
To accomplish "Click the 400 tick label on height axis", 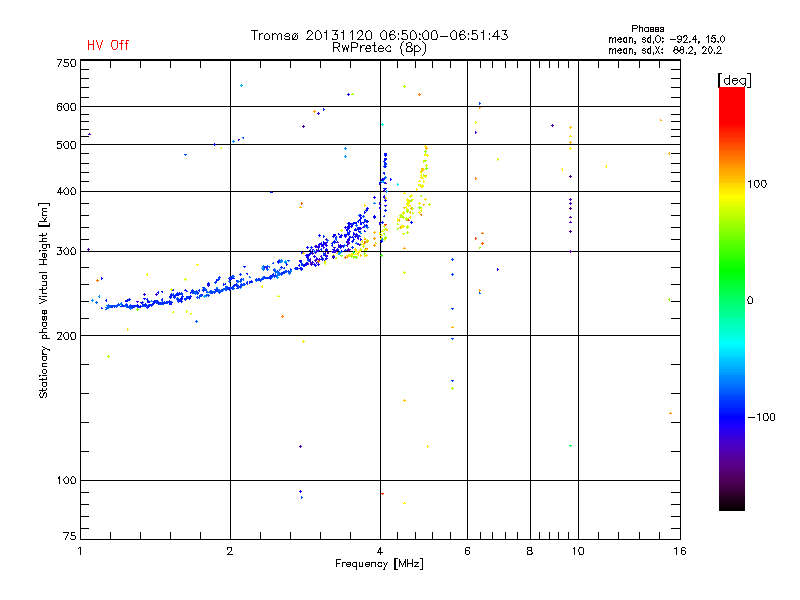I will click(x=66, y=191).
